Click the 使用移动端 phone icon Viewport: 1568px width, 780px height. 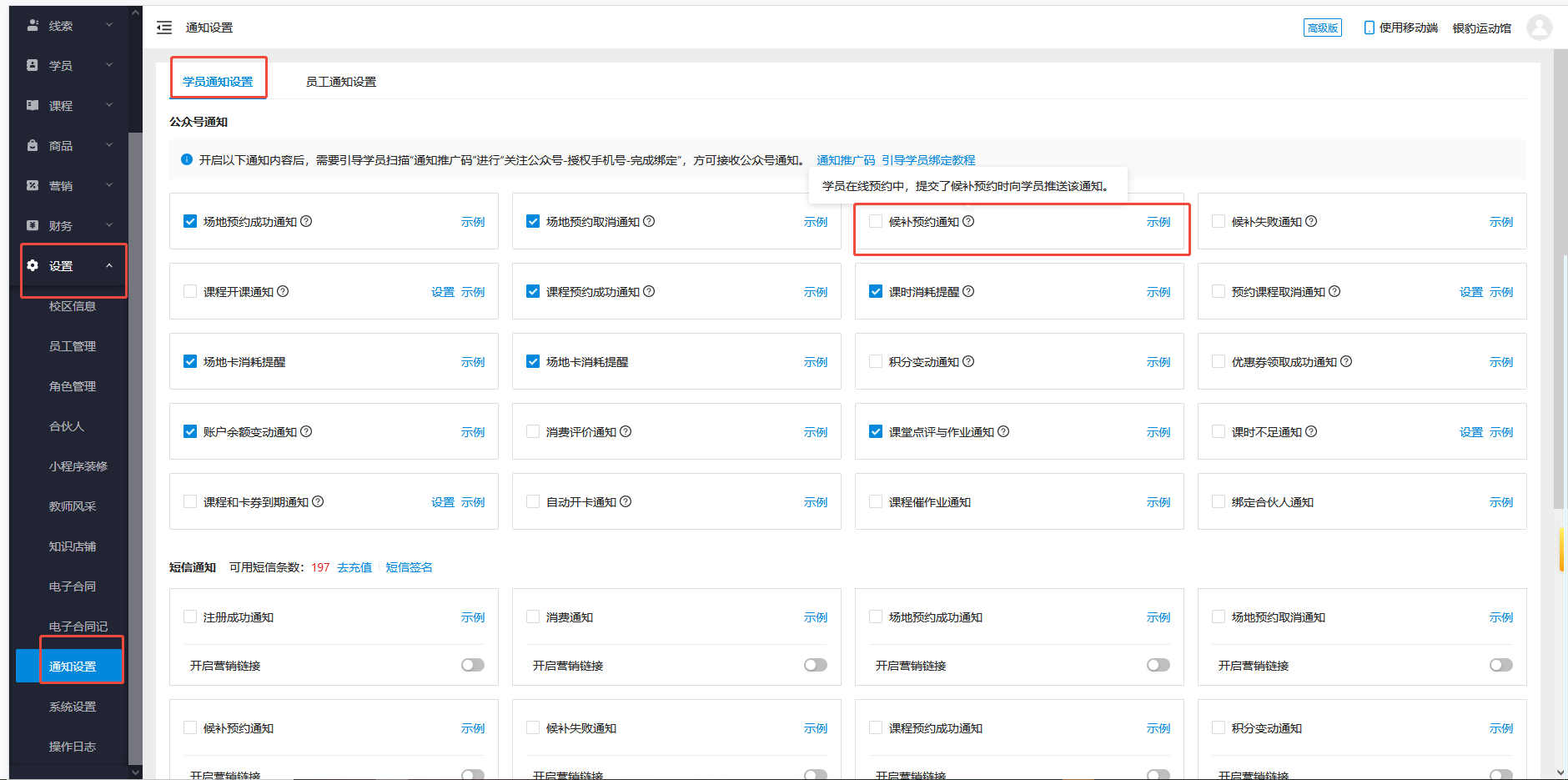[1369, 28]
